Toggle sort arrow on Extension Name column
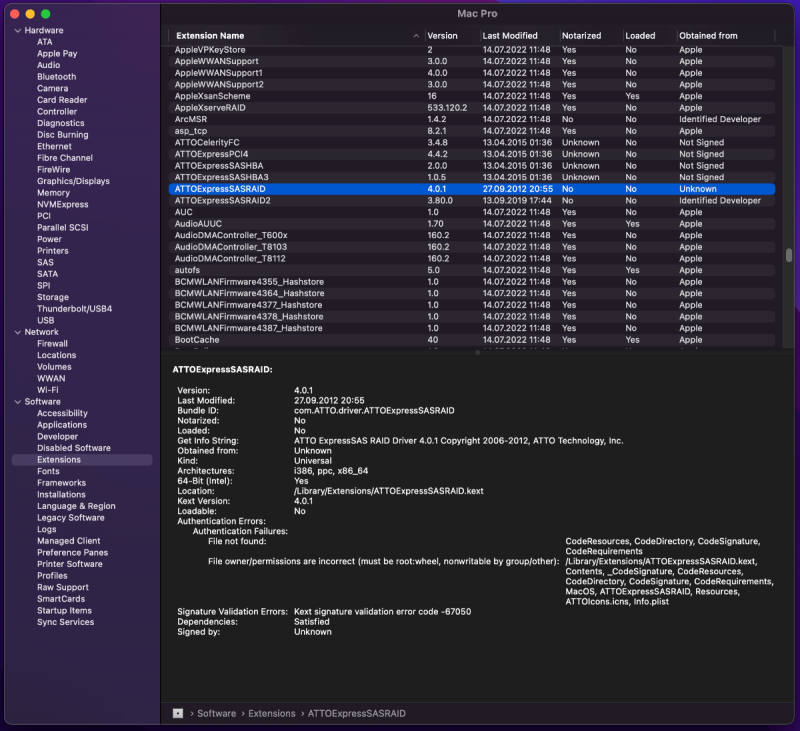The width and height of the screenshot is (800, 731). tap(416, 36)
